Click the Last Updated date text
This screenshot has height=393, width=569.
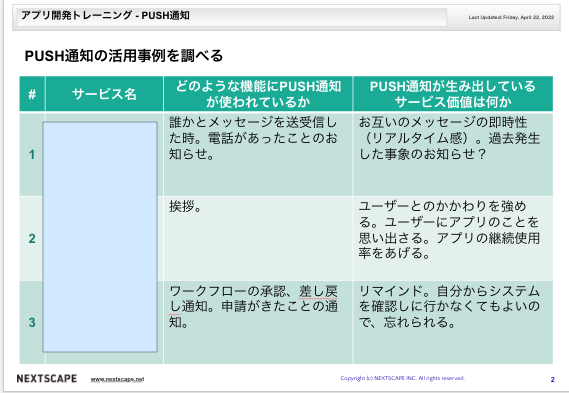[511, 17]
